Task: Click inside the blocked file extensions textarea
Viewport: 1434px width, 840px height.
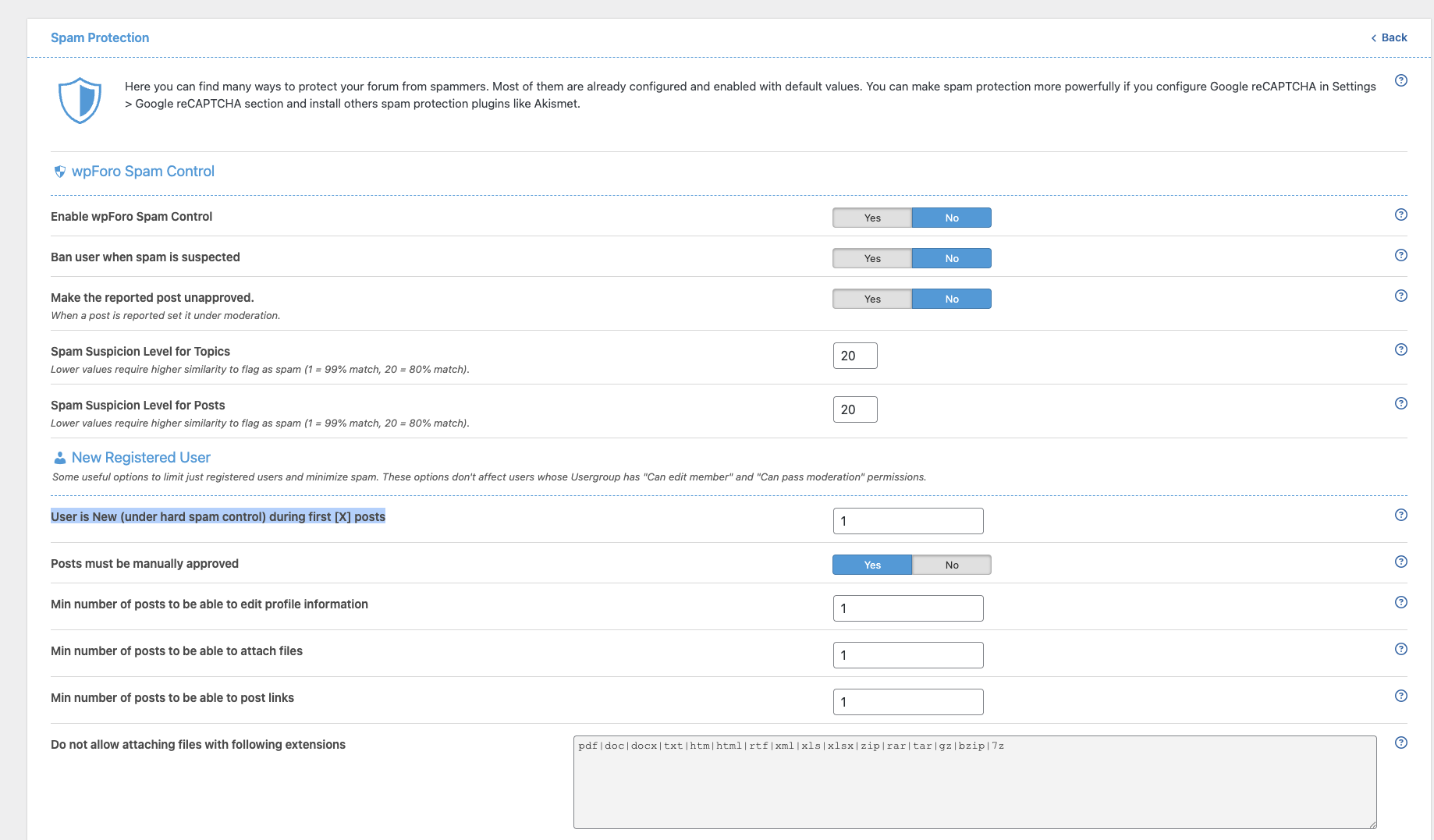Action: click(x=974, y=782)
